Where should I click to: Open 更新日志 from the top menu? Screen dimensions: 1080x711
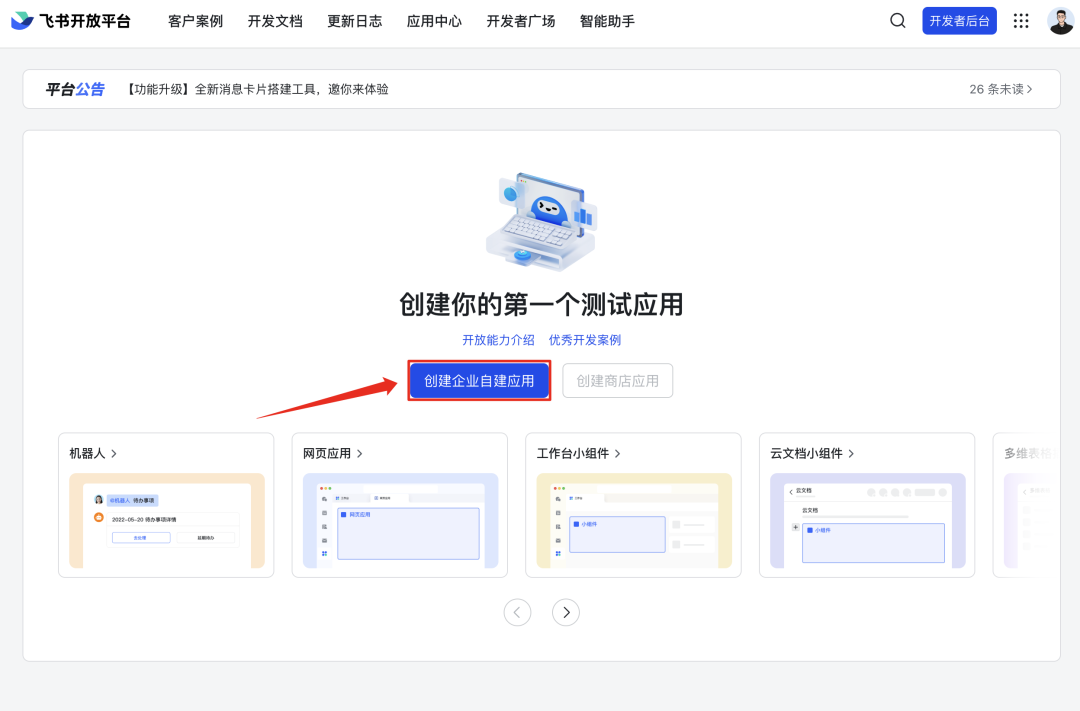click(x=355, y=20)
